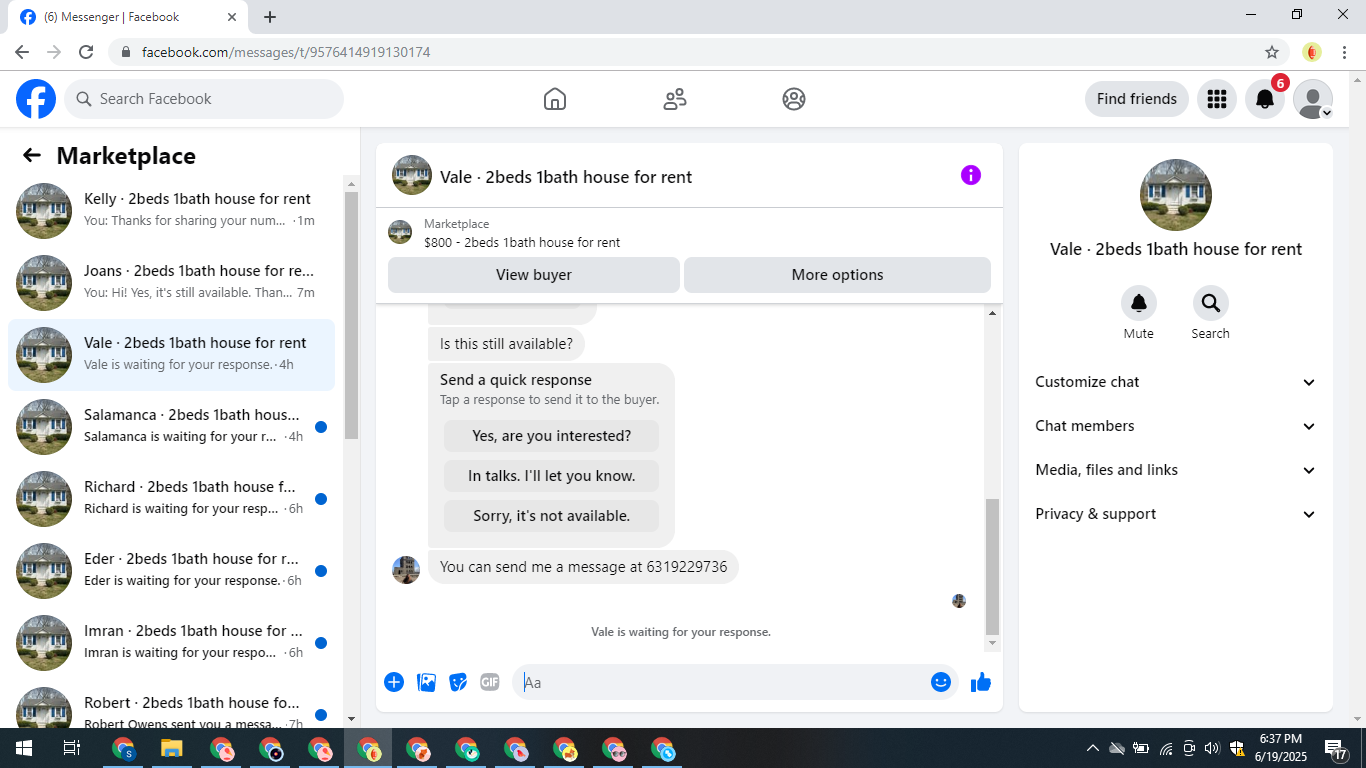Go back with the Marketplace arrow
The height and width of the screenshot is (768, 1366).
(32, 155)
